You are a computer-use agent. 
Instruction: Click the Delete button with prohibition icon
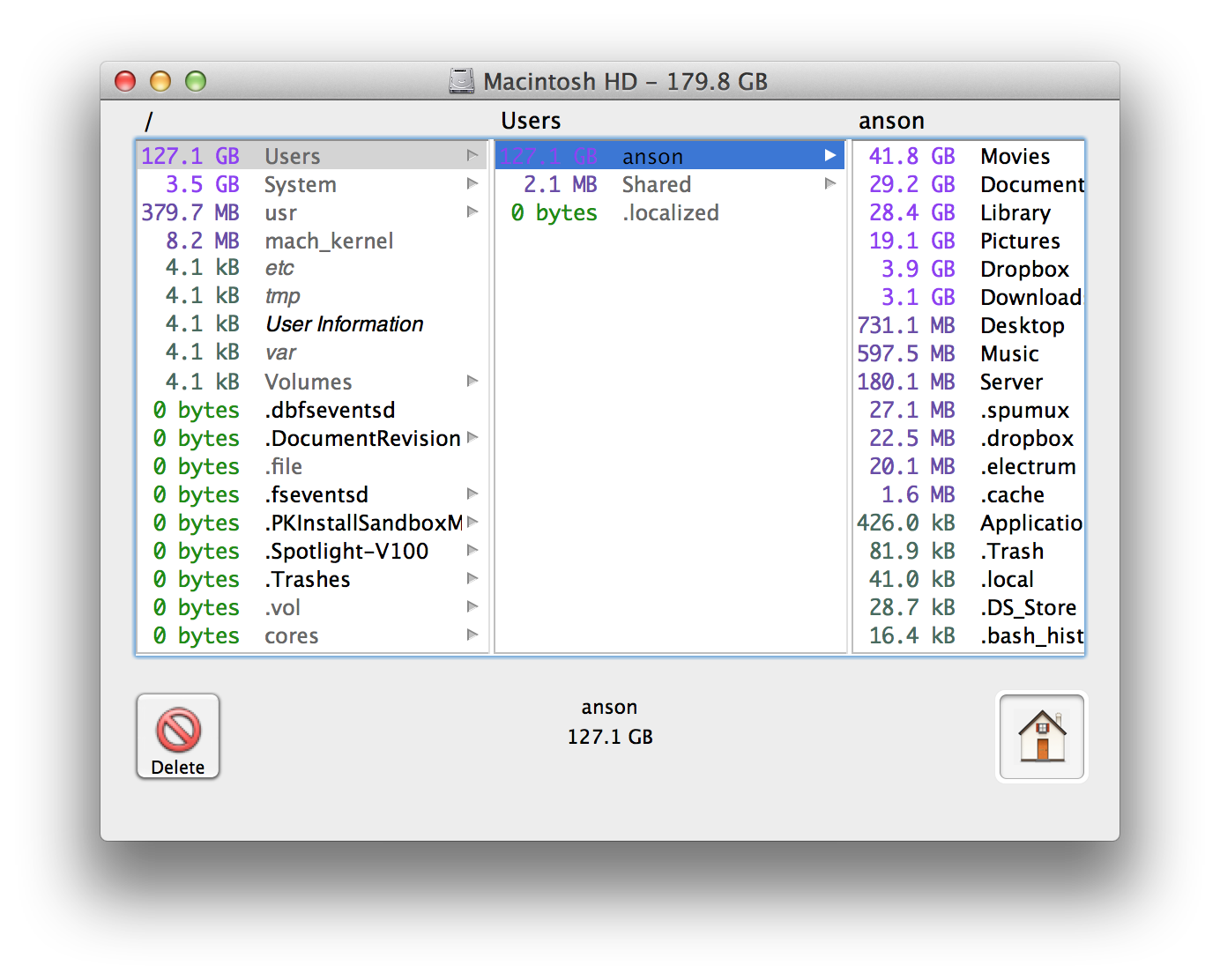point(178,736)
